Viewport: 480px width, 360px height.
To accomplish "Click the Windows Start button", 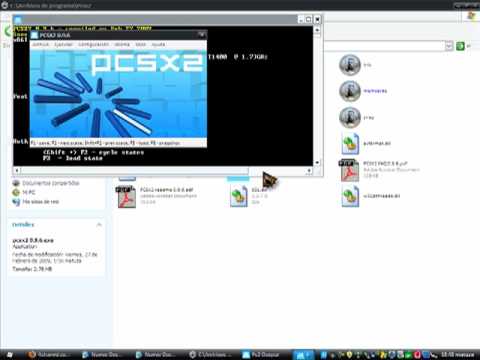I will 9,355.
